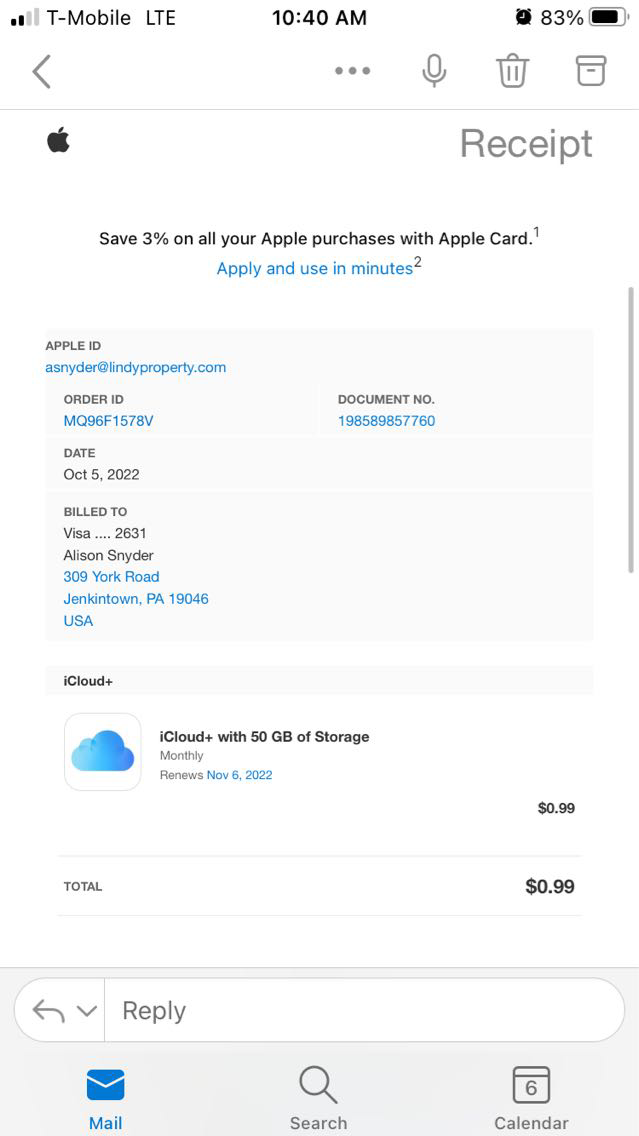Click the vertical scrollbar on the right

click(631, 430)
